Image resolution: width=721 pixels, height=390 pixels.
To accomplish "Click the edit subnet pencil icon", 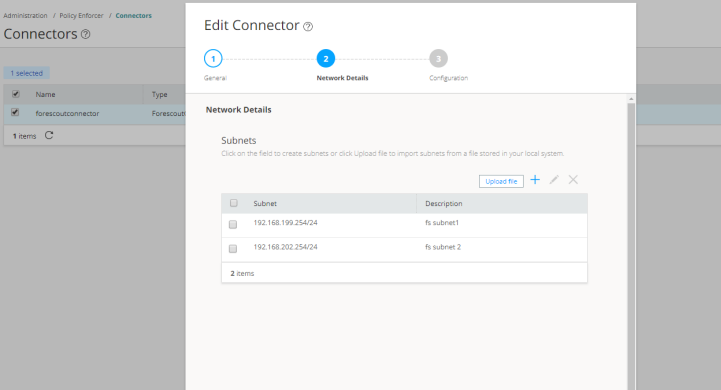I will pos(554,180).
